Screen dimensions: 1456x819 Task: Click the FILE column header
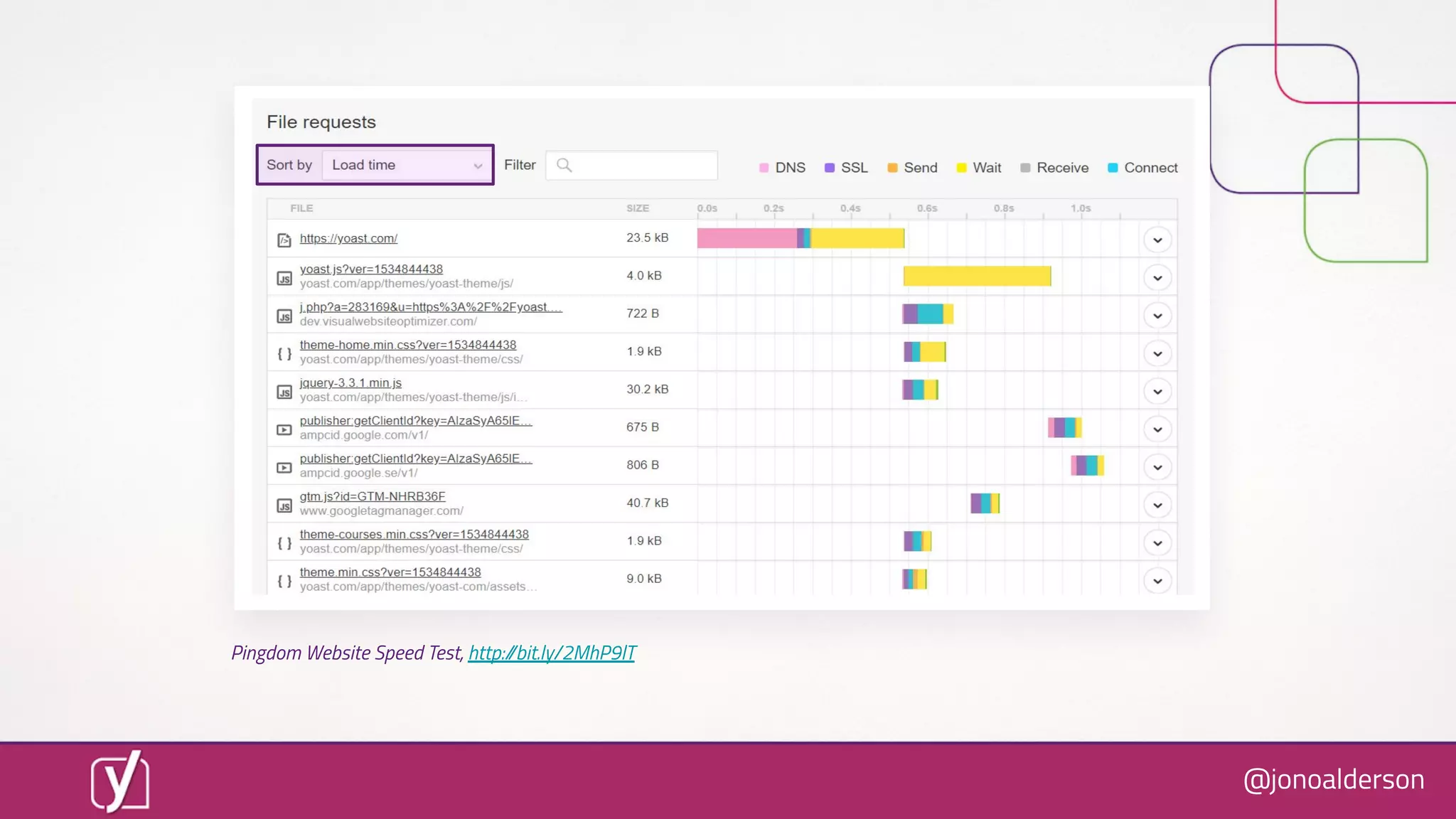[x=301, y=208]
